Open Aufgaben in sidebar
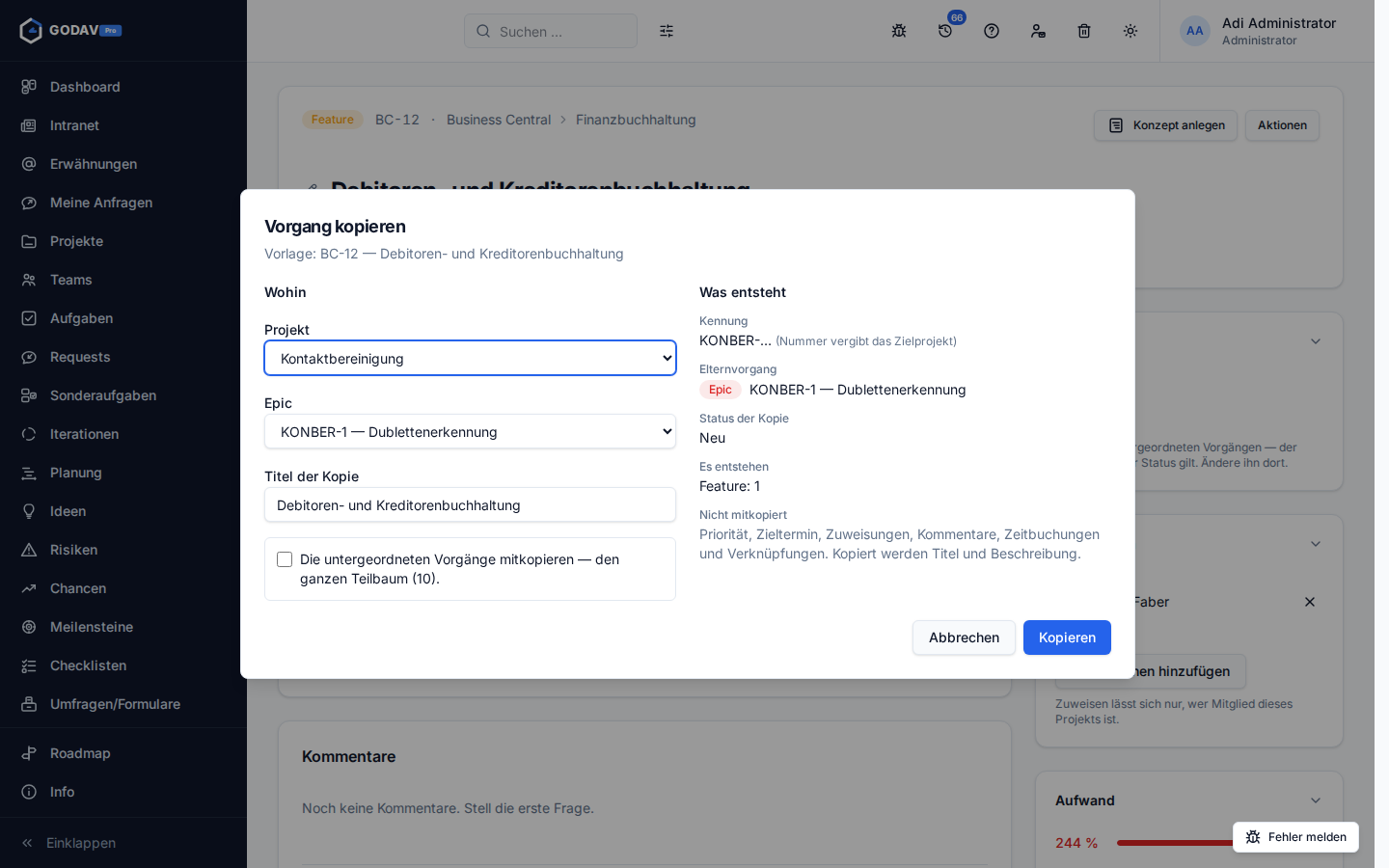Screen dimensions: 1389x868 (x=123, y=318)
